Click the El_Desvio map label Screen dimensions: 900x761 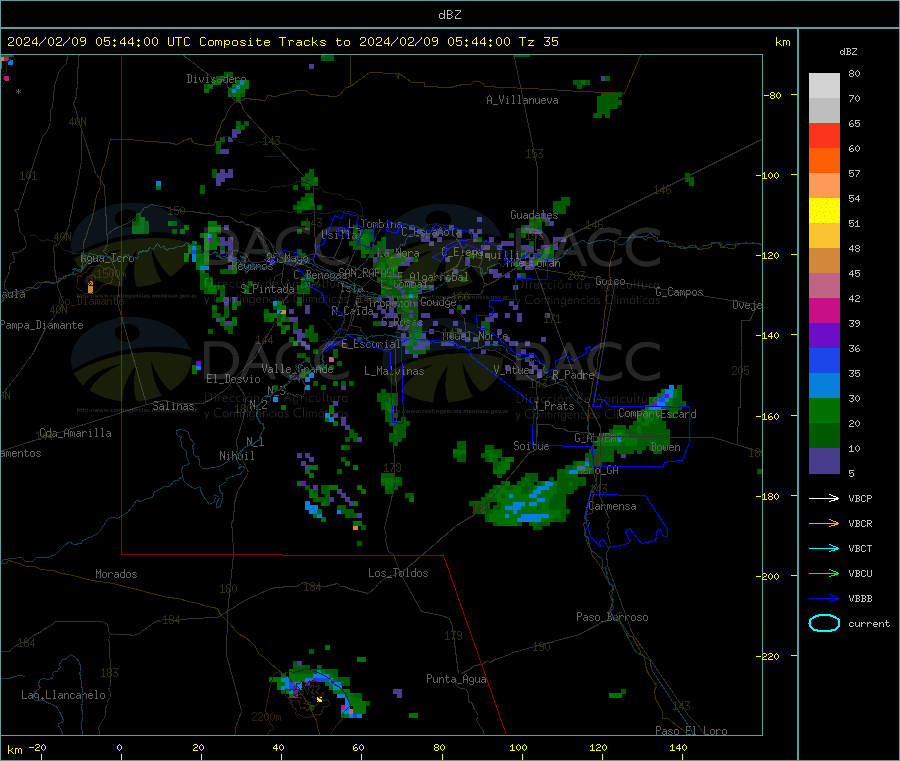coord(233,379)
